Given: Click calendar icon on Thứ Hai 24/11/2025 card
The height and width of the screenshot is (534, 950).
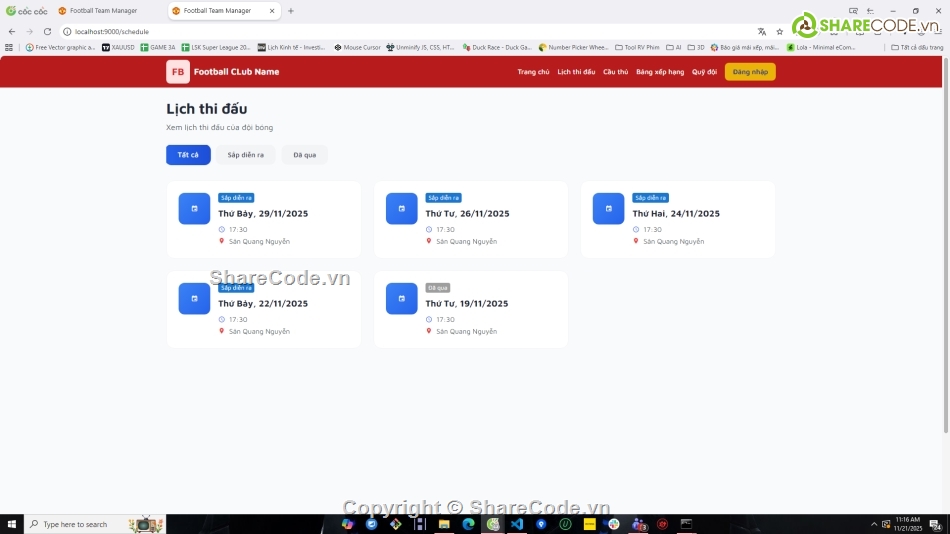Looking at the screenshot, I should pos(608,209).
